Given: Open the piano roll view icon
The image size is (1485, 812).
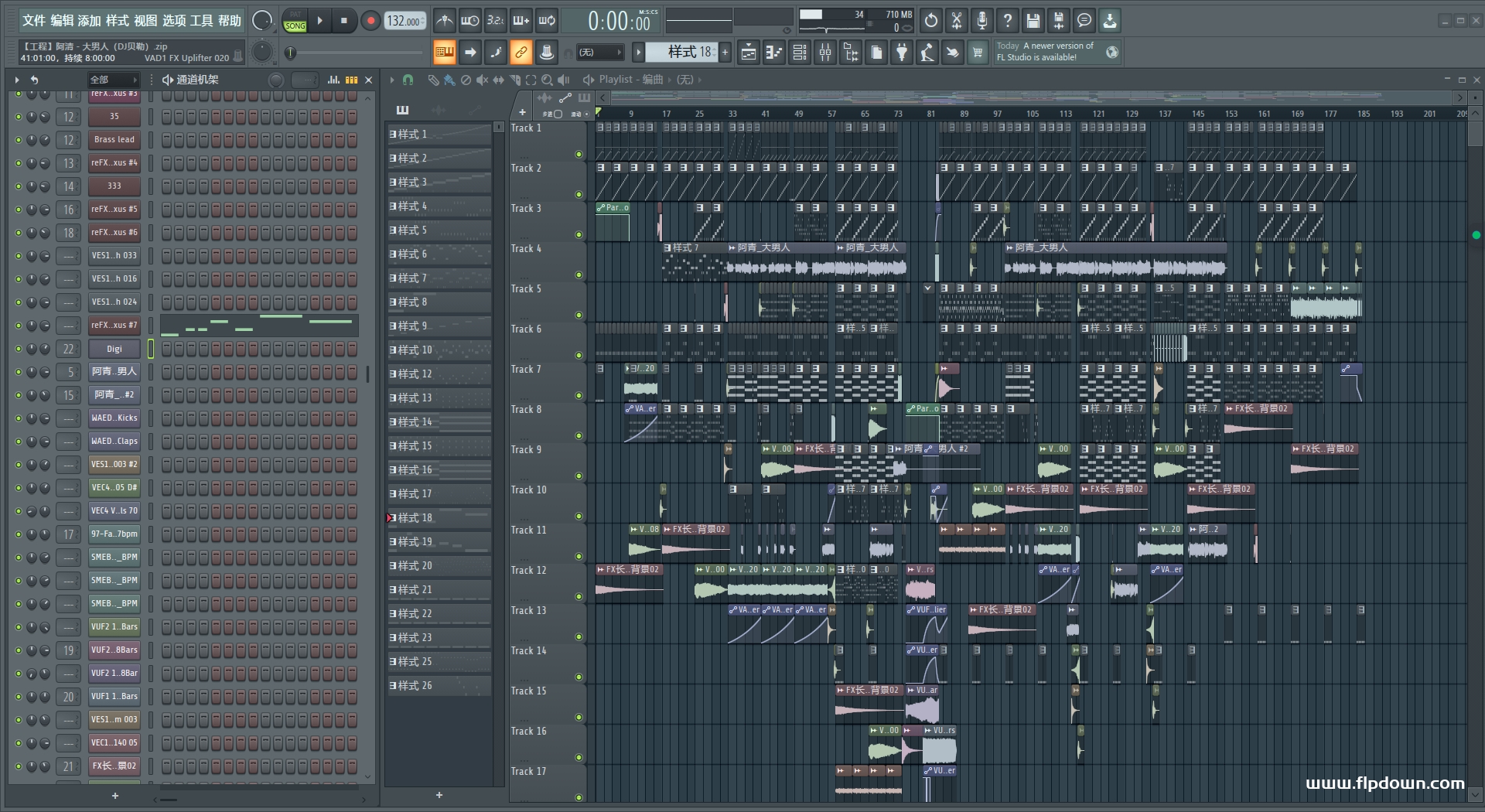Looking at the screenshot, I should [x=773, y=53].
